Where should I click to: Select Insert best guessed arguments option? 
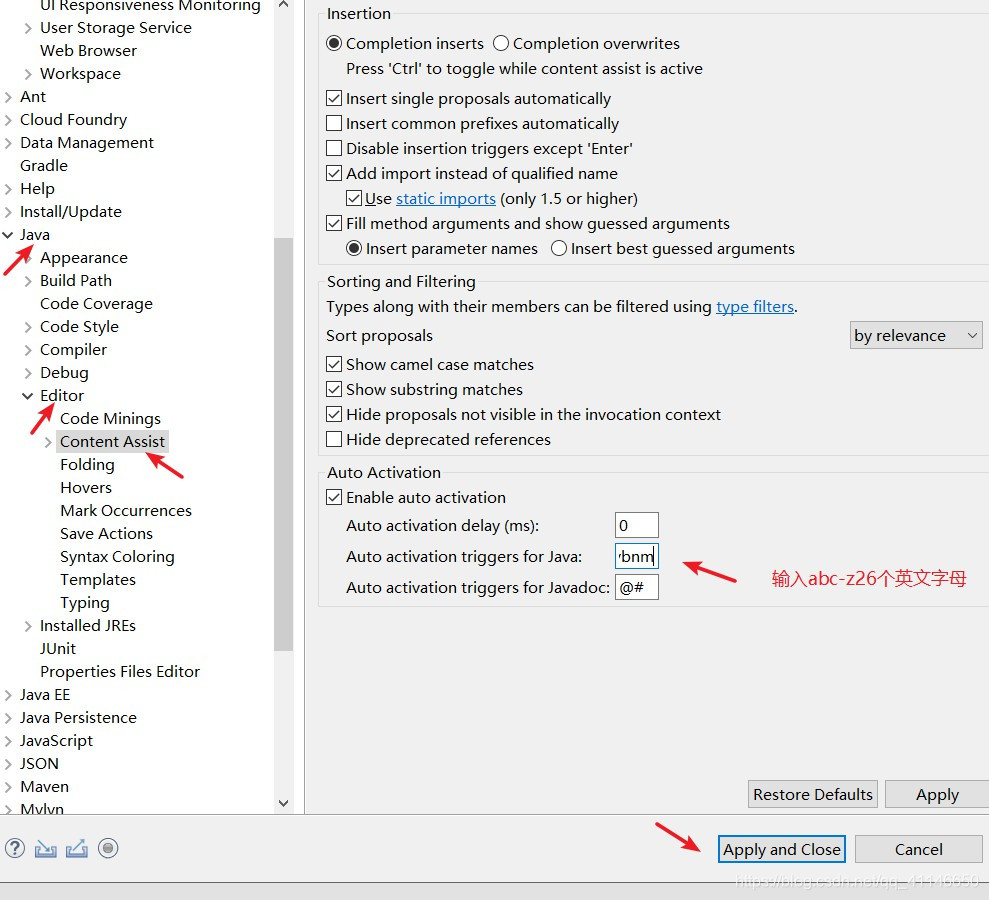click(559, 248)
